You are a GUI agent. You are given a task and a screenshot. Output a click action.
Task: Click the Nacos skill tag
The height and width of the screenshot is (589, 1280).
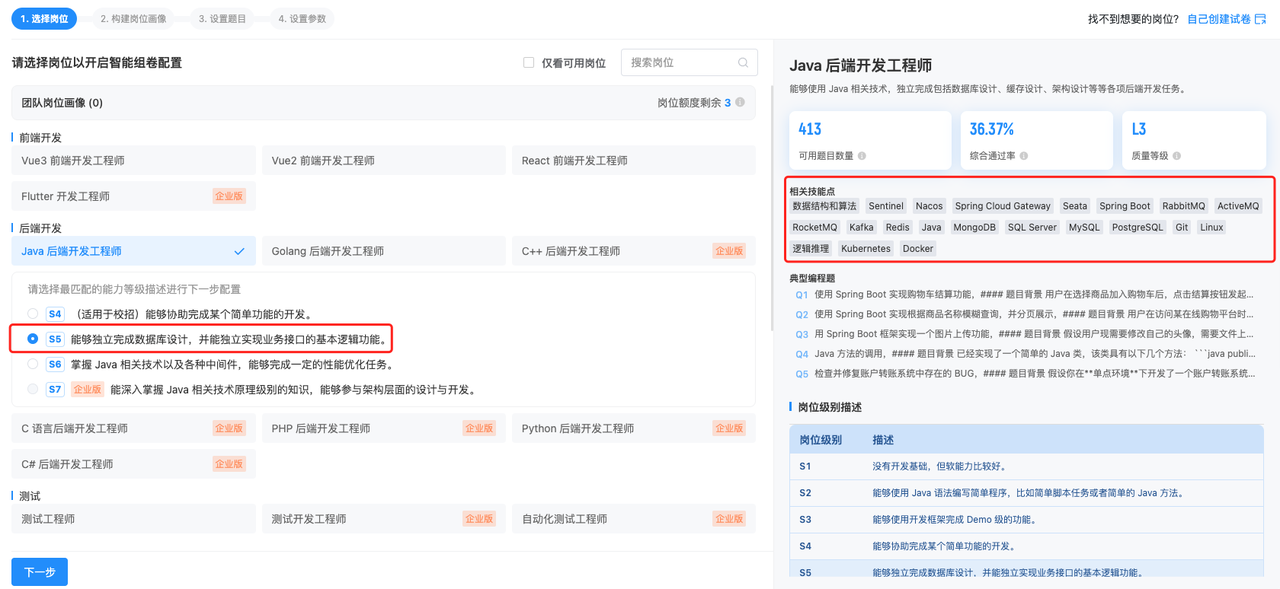[929, 206]
